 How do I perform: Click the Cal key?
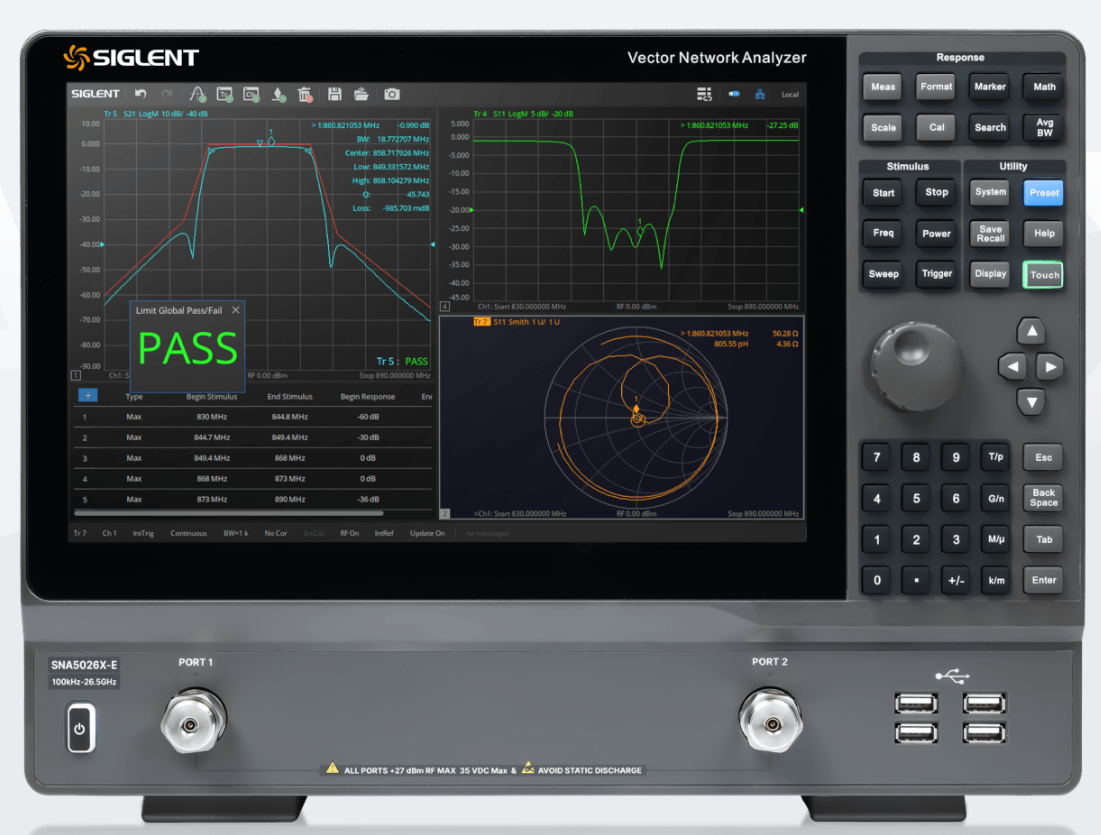[x=936, y=128]
